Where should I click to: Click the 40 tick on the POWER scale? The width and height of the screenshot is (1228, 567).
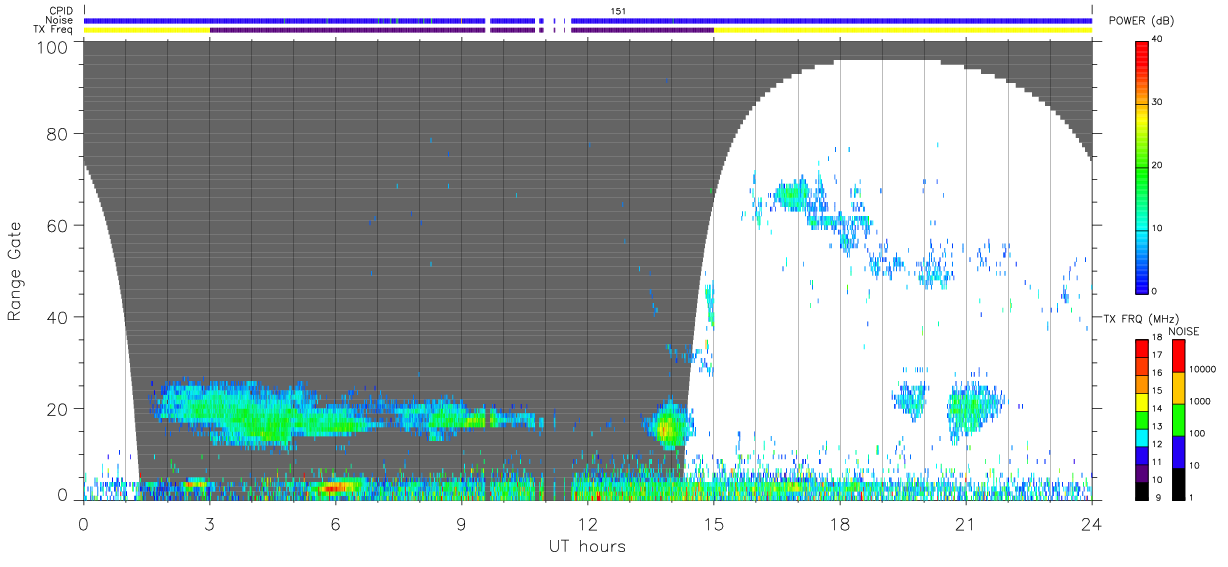click(1159, 40)
